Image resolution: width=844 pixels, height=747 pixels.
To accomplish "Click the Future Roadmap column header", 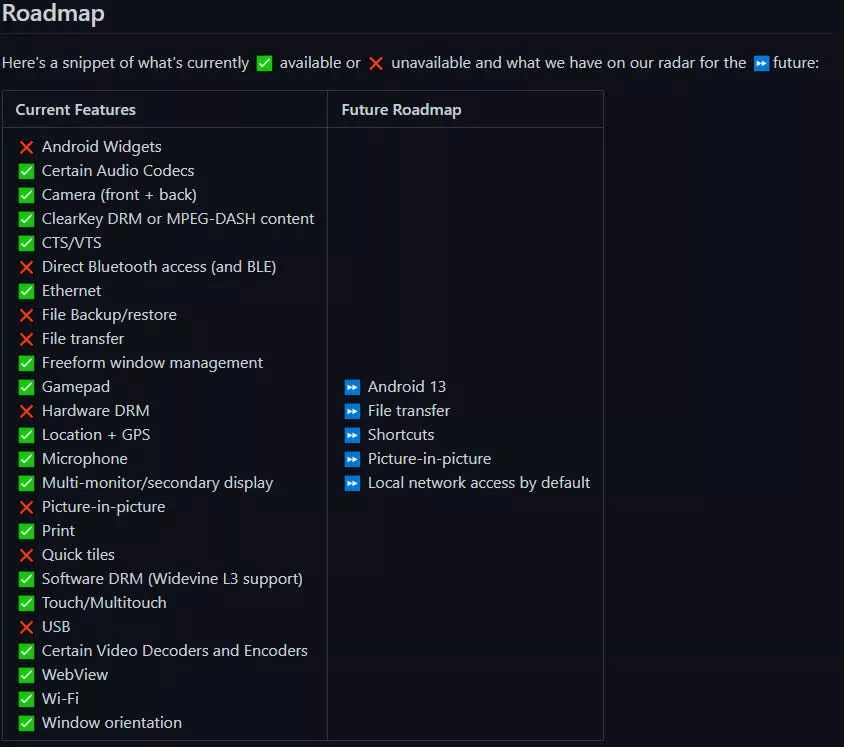I will tap(401, 110).
